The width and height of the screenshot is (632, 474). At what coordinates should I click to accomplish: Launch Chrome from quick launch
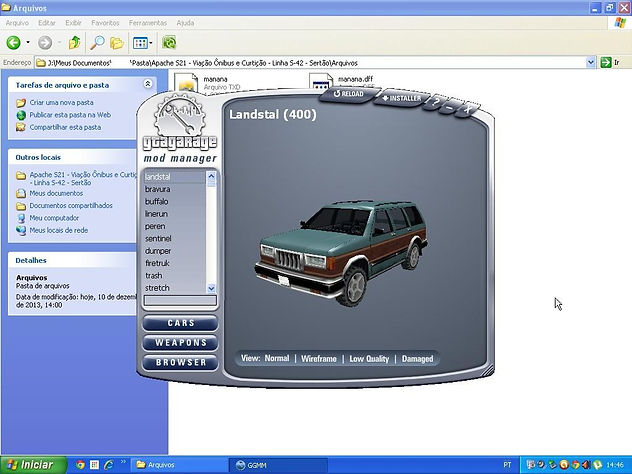(x=80, y=465)
